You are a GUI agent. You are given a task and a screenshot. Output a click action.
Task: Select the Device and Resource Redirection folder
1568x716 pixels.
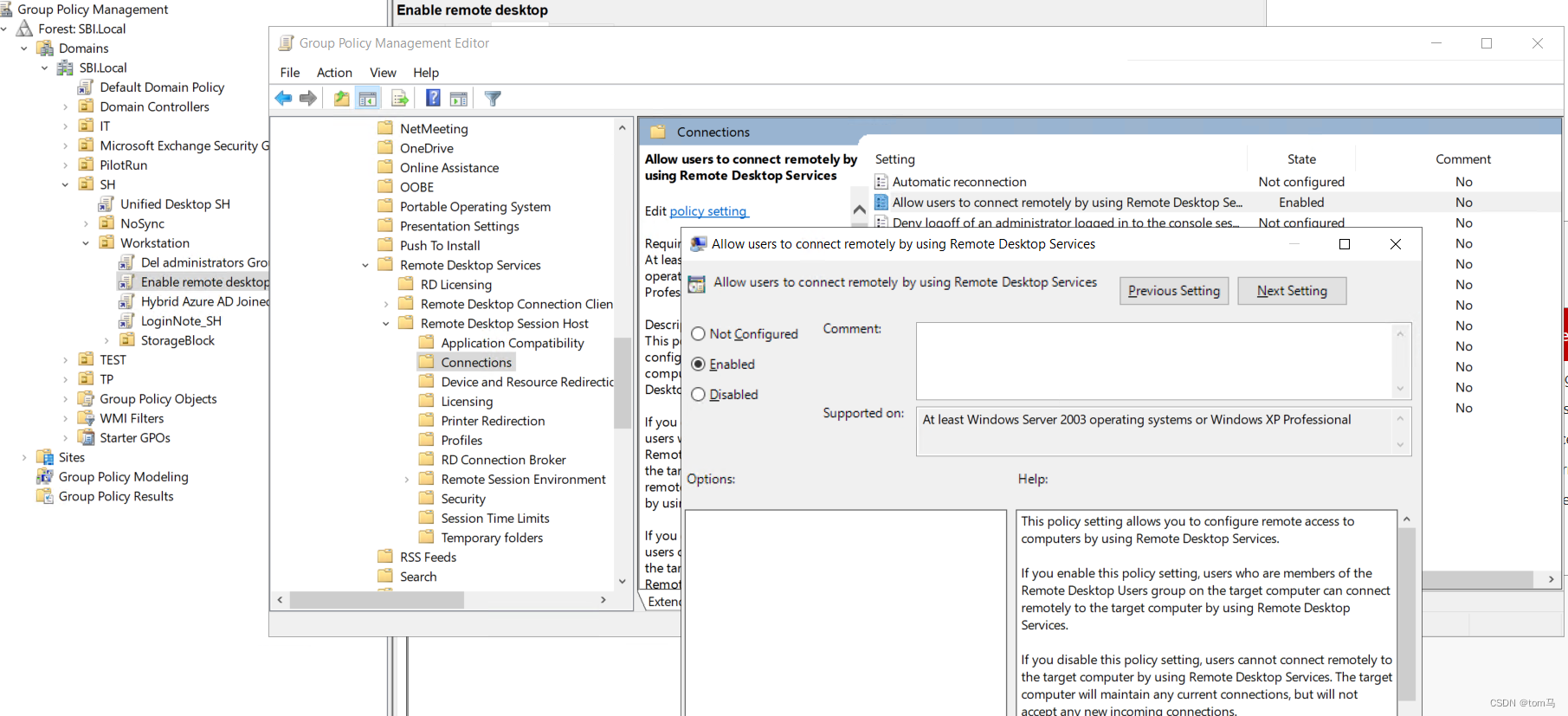(x=527, y=382)
